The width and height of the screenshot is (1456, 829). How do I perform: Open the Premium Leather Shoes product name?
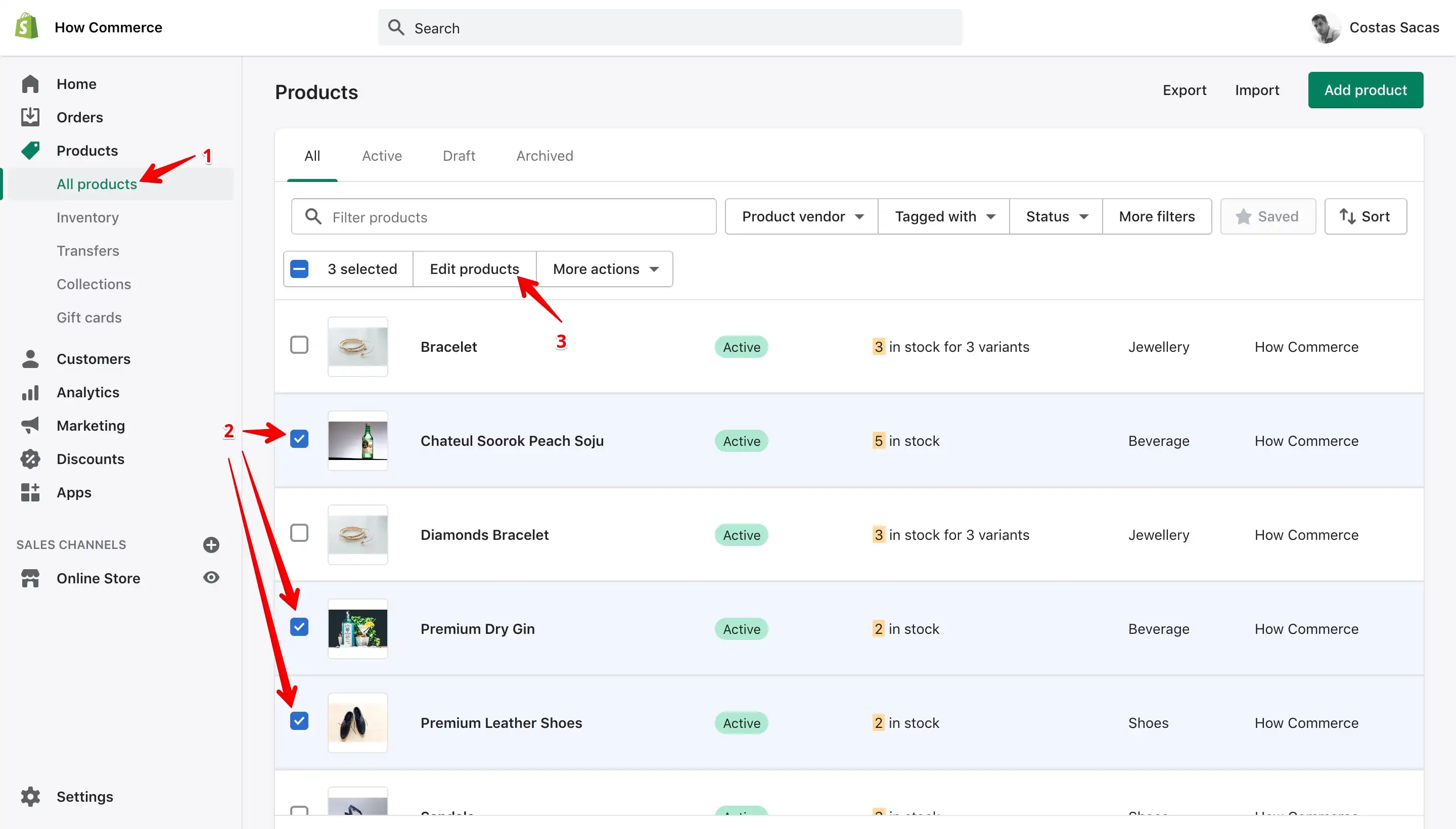pos(501,722)
